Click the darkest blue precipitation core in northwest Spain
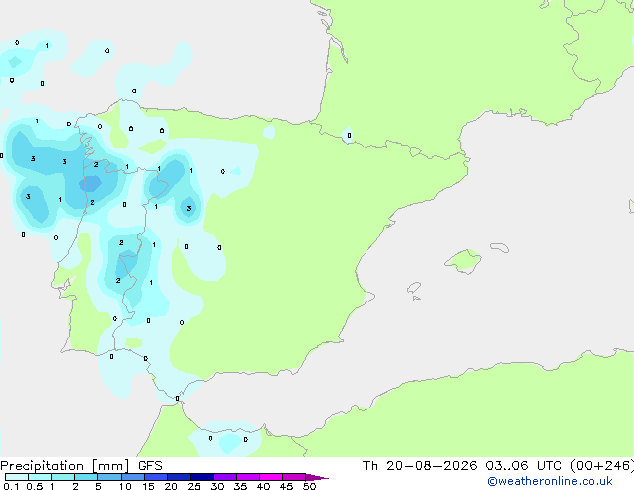 coord(90,184)
